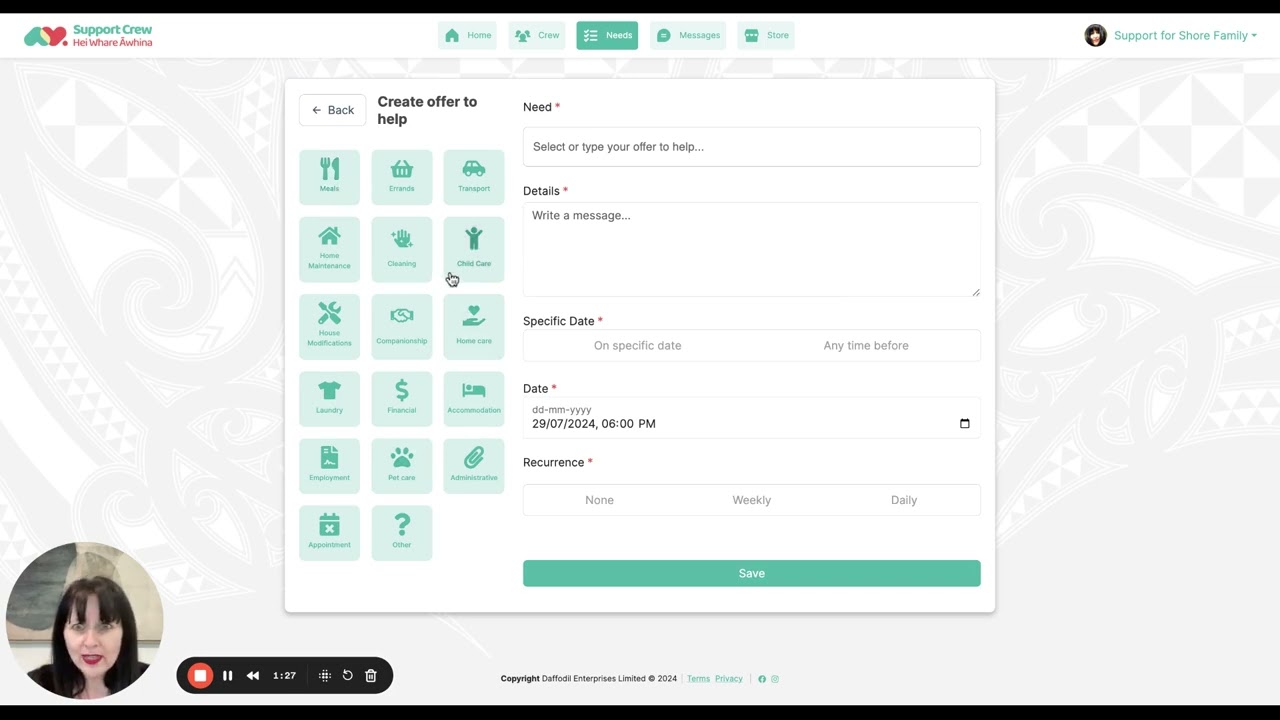This screenshot has width=1280, height=720.
Task: Open the Facebook icon in footer
Action: coord(762,679)
